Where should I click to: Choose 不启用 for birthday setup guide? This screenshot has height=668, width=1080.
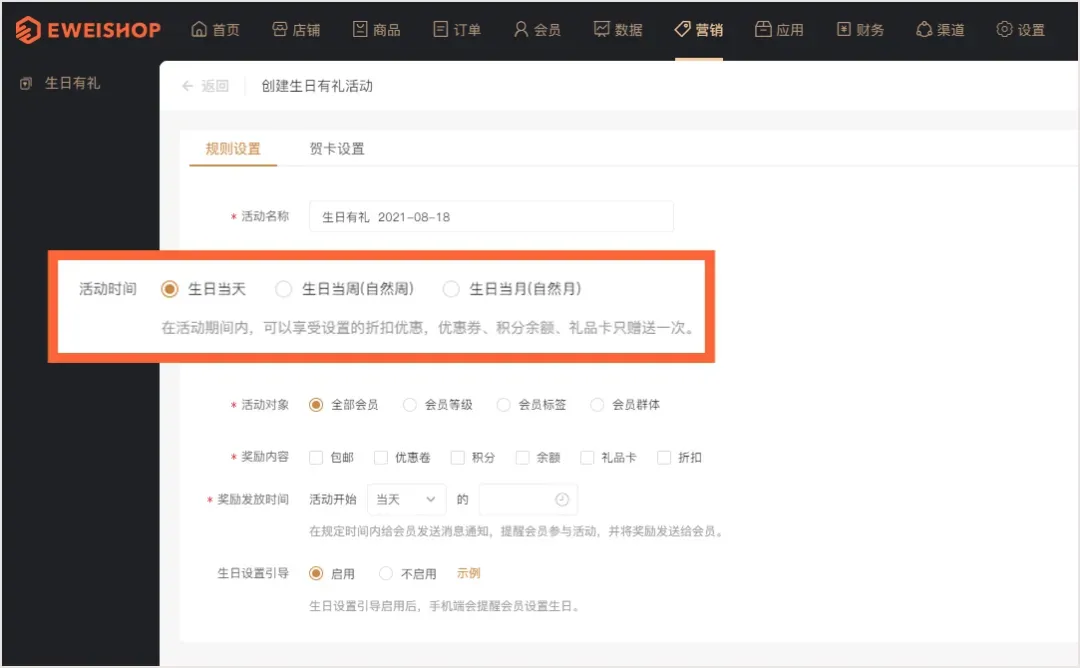pos(385,573)
